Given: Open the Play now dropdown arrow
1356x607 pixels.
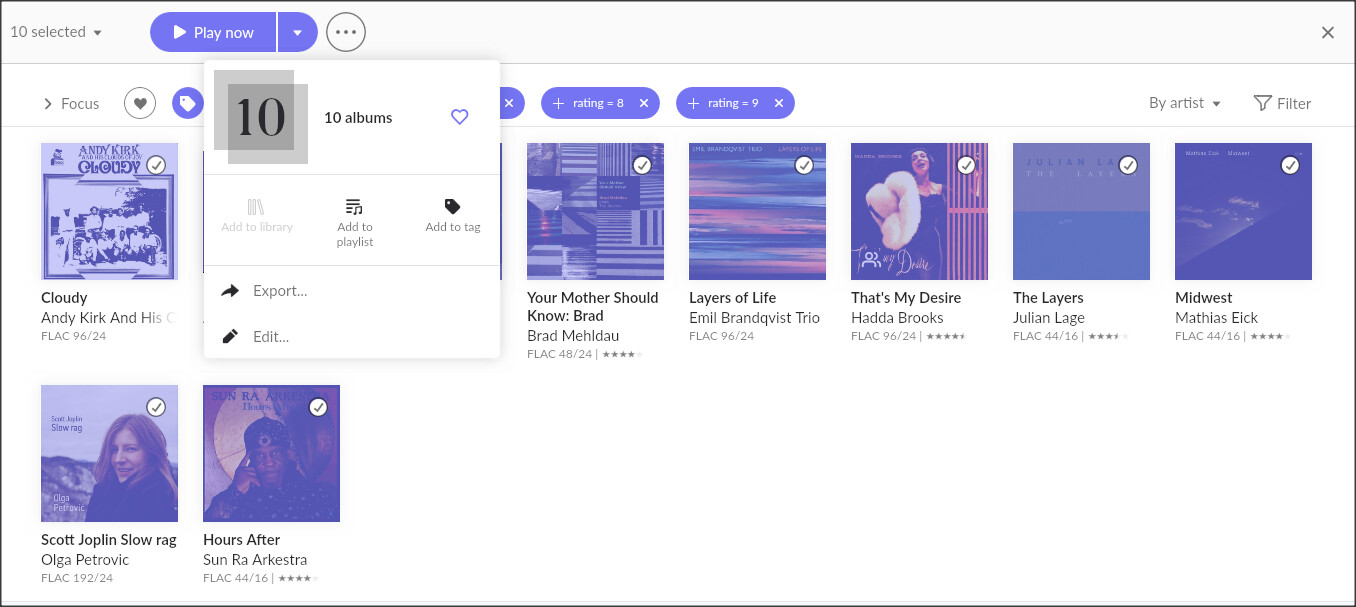Looking at the screenshot, I should (x=297, y=32).
